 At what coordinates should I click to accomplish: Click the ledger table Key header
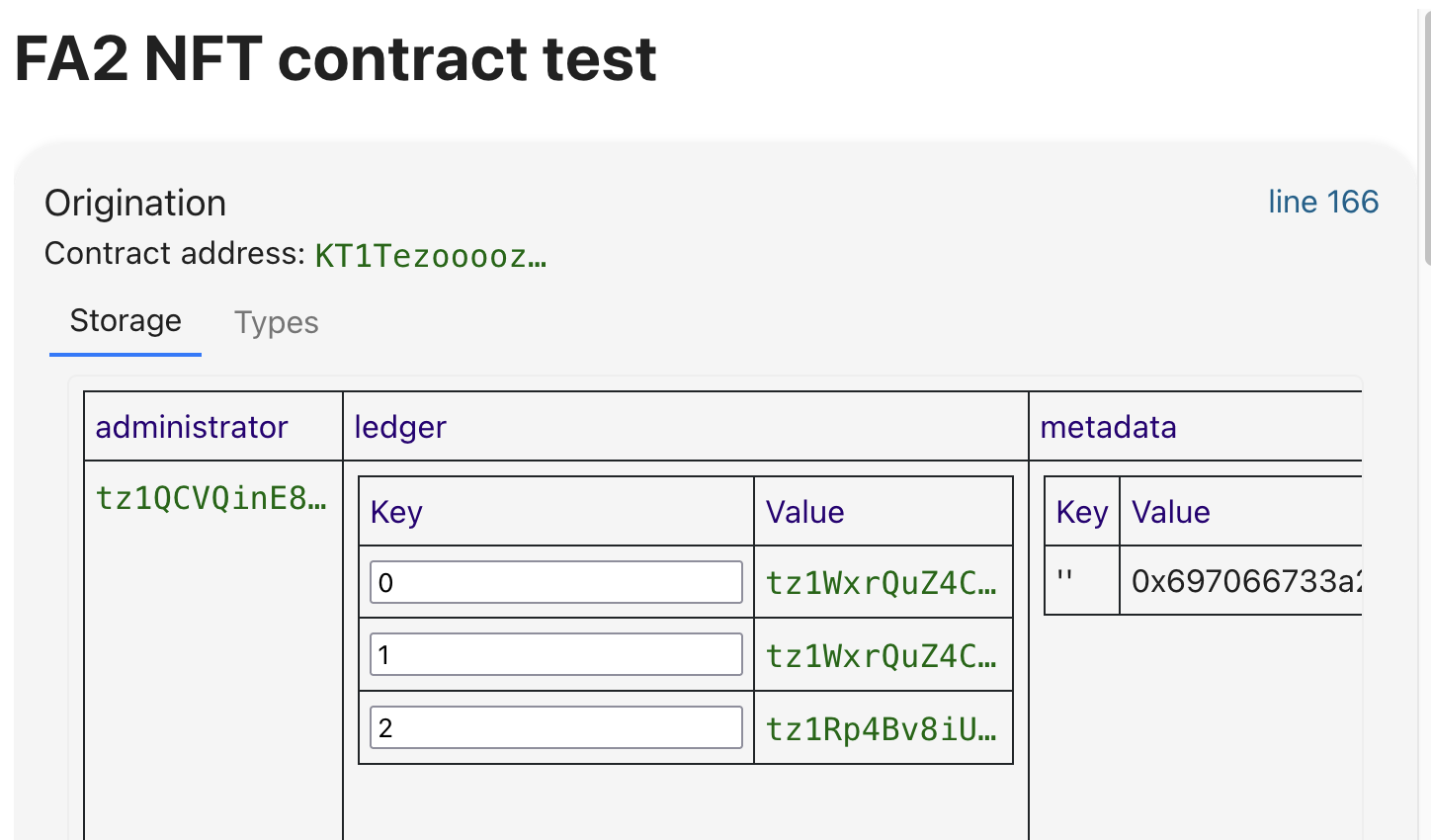coord(396,512)
